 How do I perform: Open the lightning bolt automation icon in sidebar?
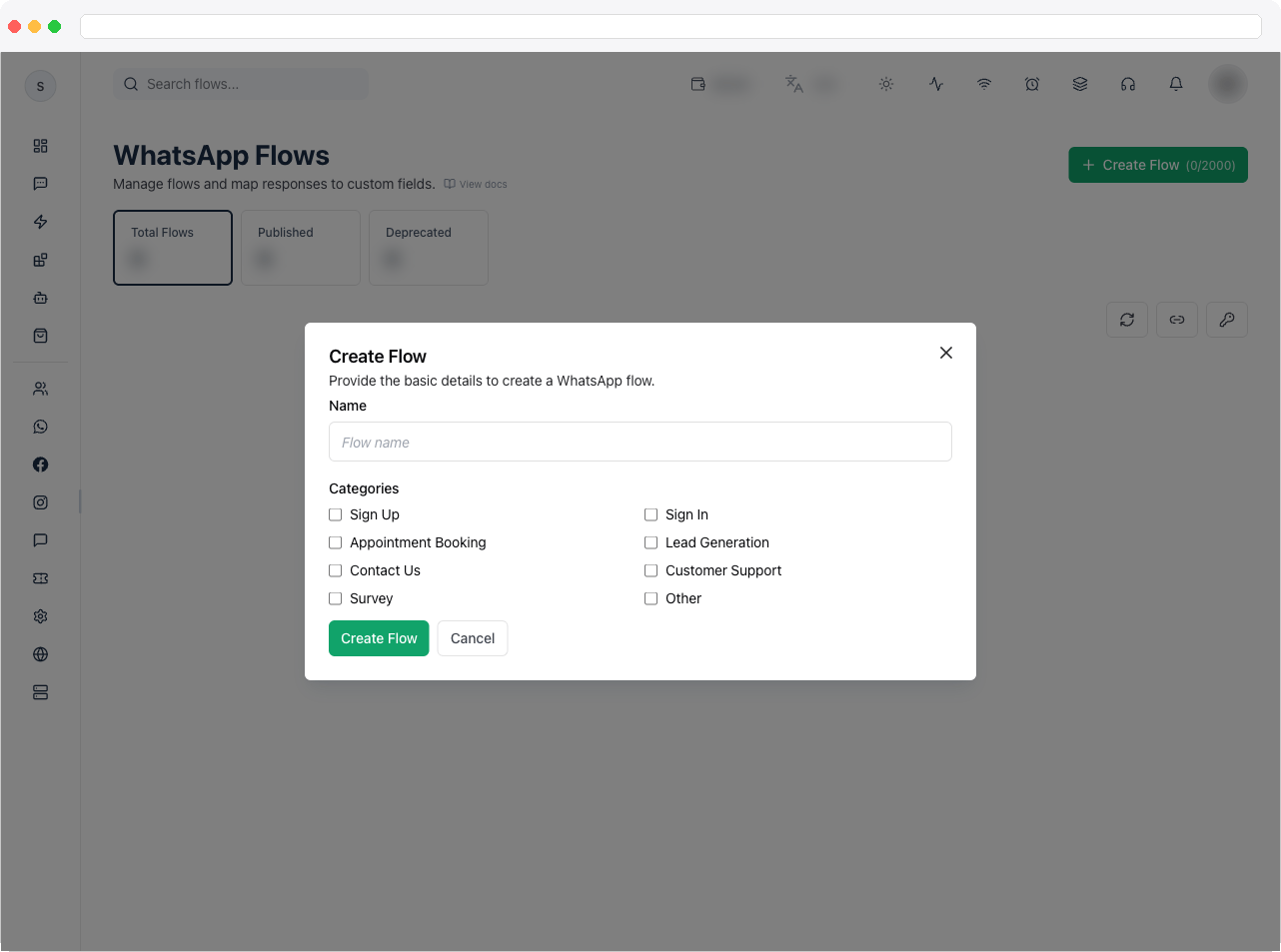(x=40, y=222)
